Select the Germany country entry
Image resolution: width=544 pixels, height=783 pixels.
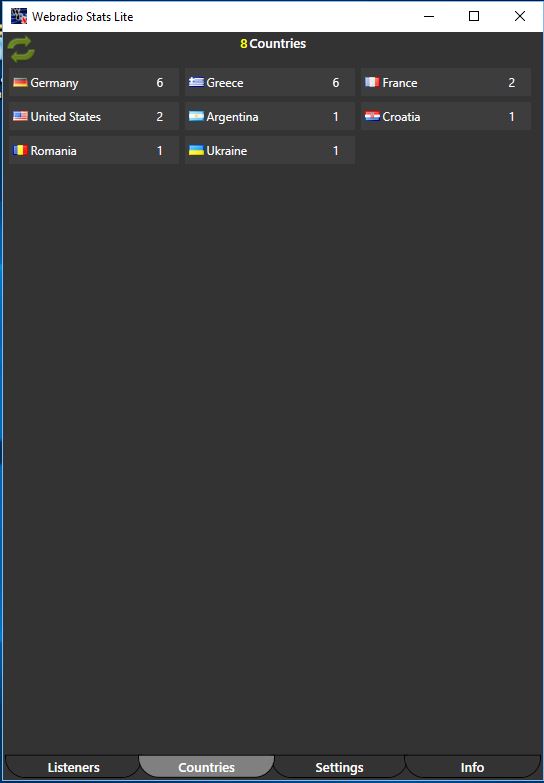click(x=94, y=82)
